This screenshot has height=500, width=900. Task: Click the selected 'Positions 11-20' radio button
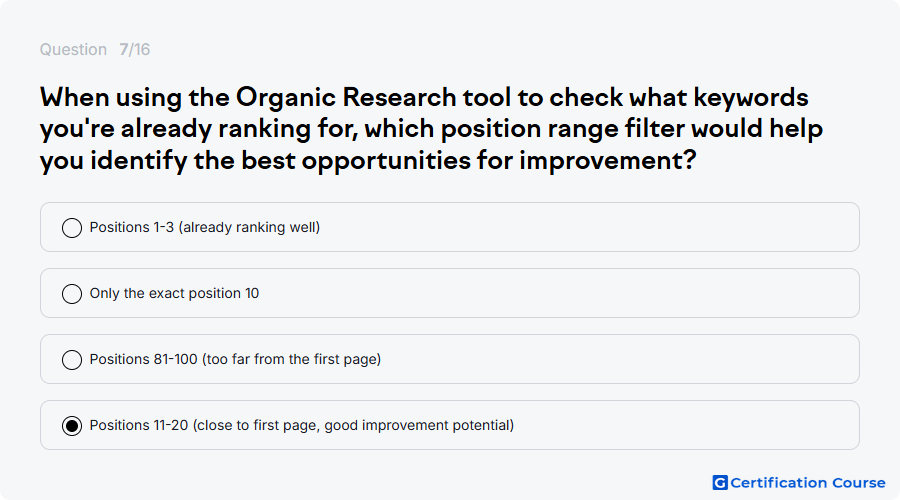[x=72, y=426]
